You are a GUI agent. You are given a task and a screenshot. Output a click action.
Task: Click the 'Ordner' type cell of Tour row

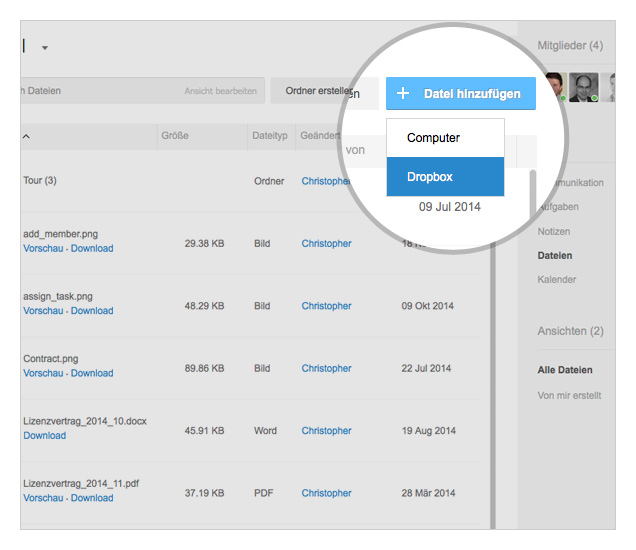point(269,181)
